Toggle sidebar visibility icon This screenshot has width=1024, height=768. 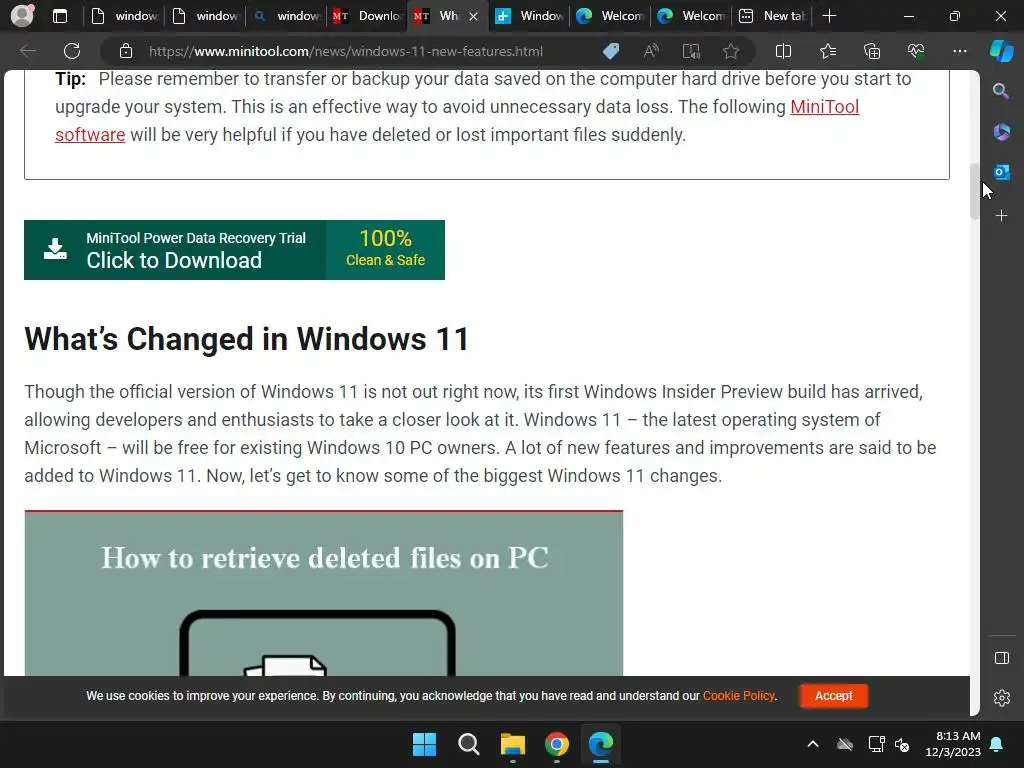pyautogui.click(x=1001, y=658)
